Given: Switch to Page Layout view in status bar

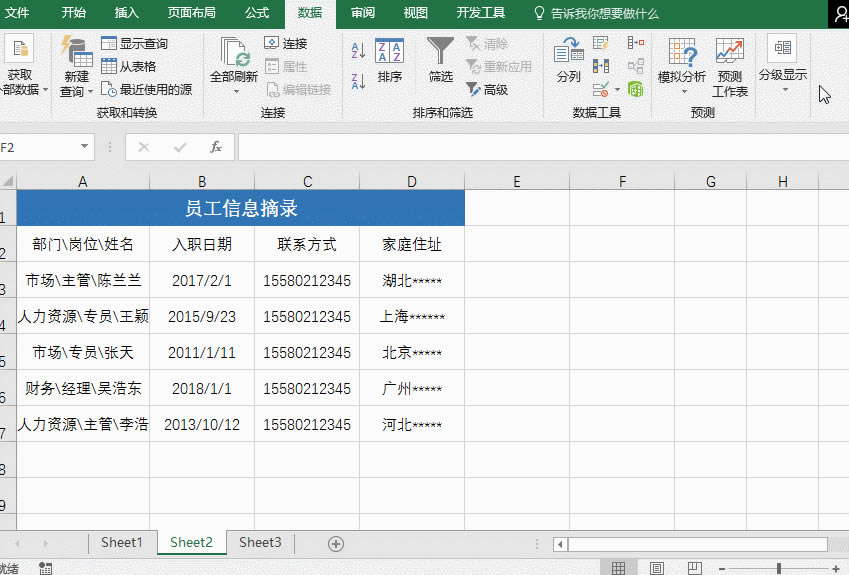Looking at the screenshot, I should pos(656,568).
